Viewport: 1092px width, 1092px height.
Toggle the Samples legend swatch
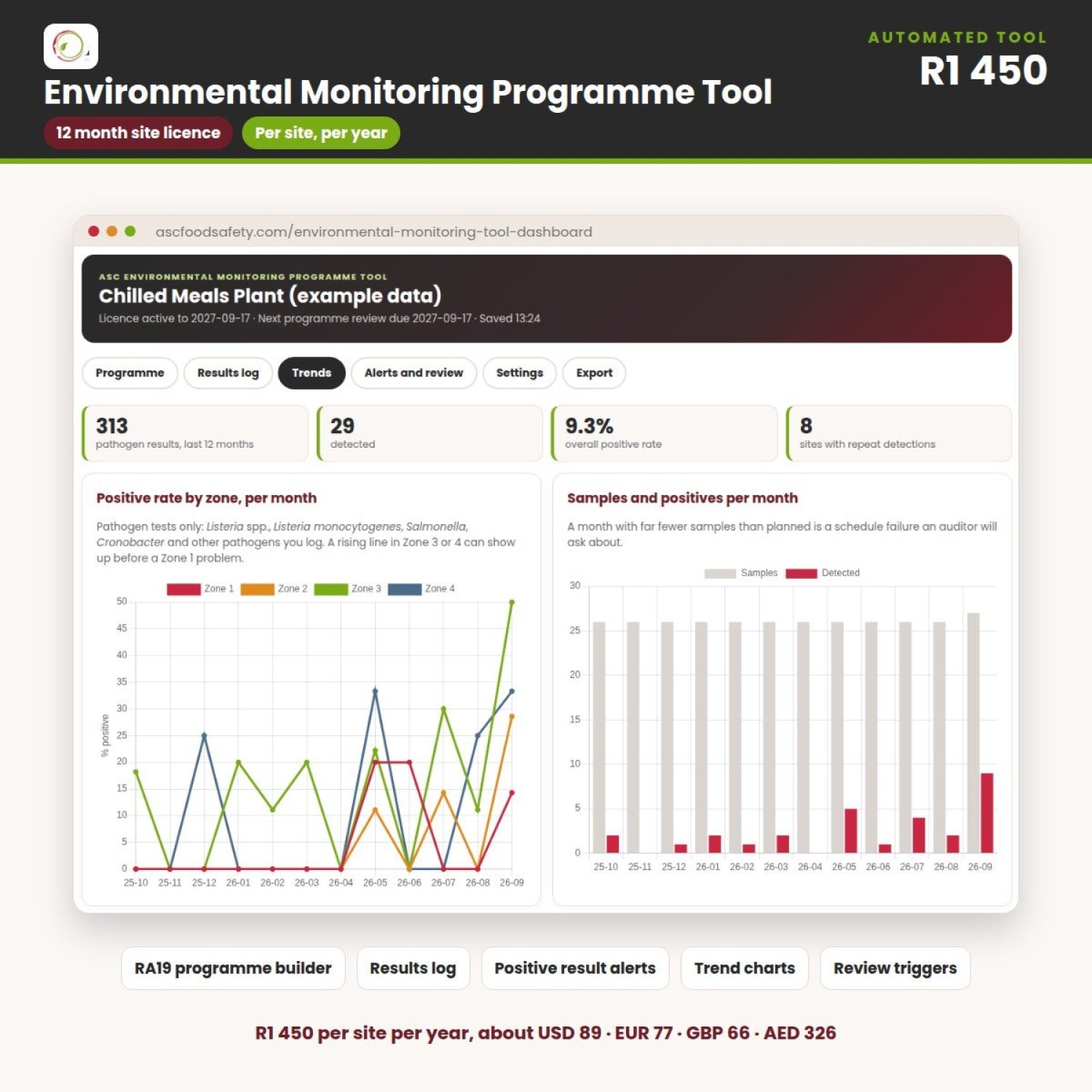click(720, 574)
